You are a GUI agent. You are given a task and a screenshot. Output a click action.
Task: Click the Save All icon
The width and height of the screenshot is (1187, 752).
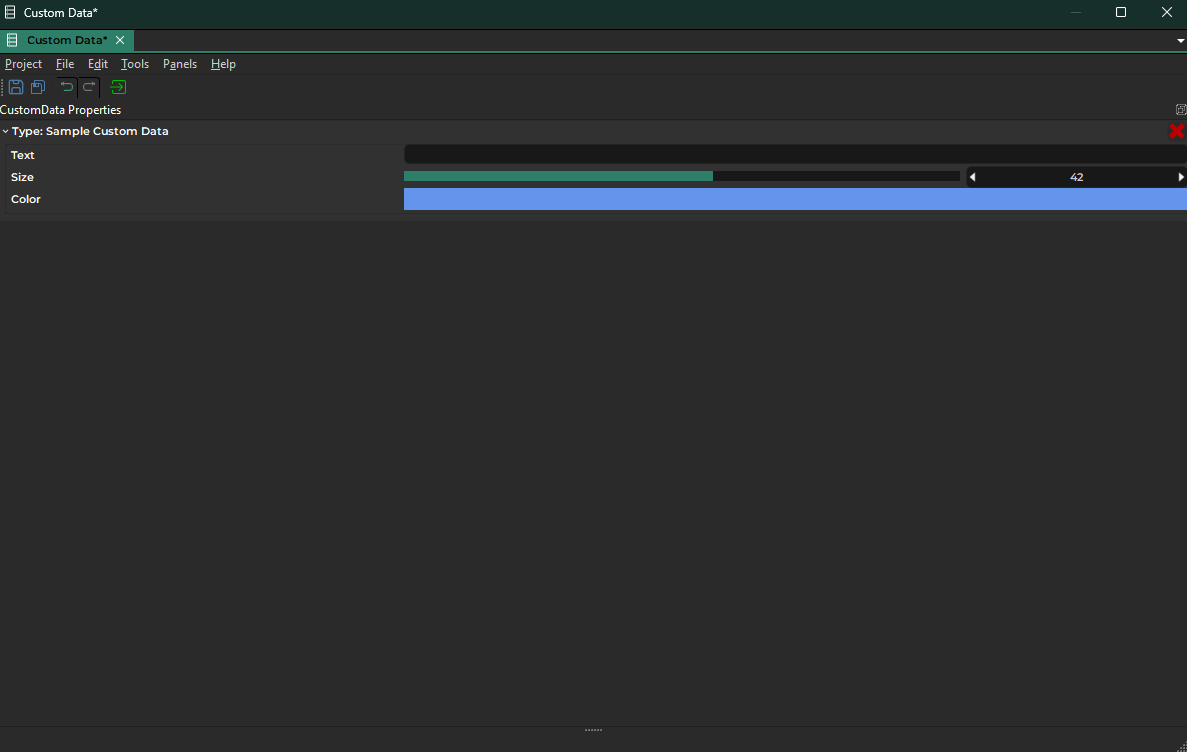[x=37, y=87]
